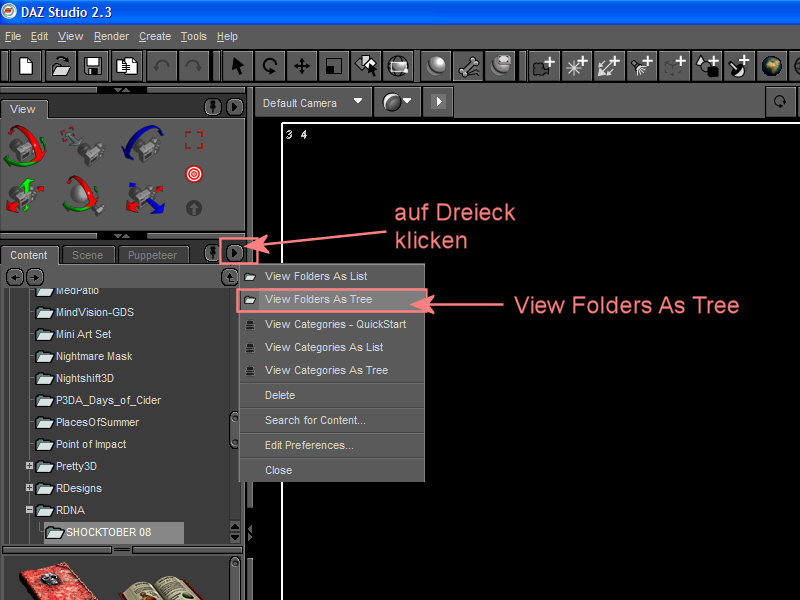Click the red-blue dolly zoom camera icon
This screenshot has width=800, height=600.
[145, 198]
